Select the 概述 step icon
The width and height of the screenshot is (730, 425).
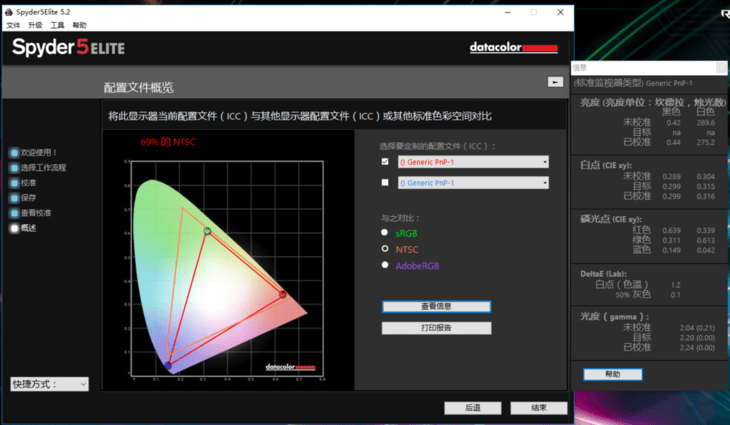pos(14,228)
